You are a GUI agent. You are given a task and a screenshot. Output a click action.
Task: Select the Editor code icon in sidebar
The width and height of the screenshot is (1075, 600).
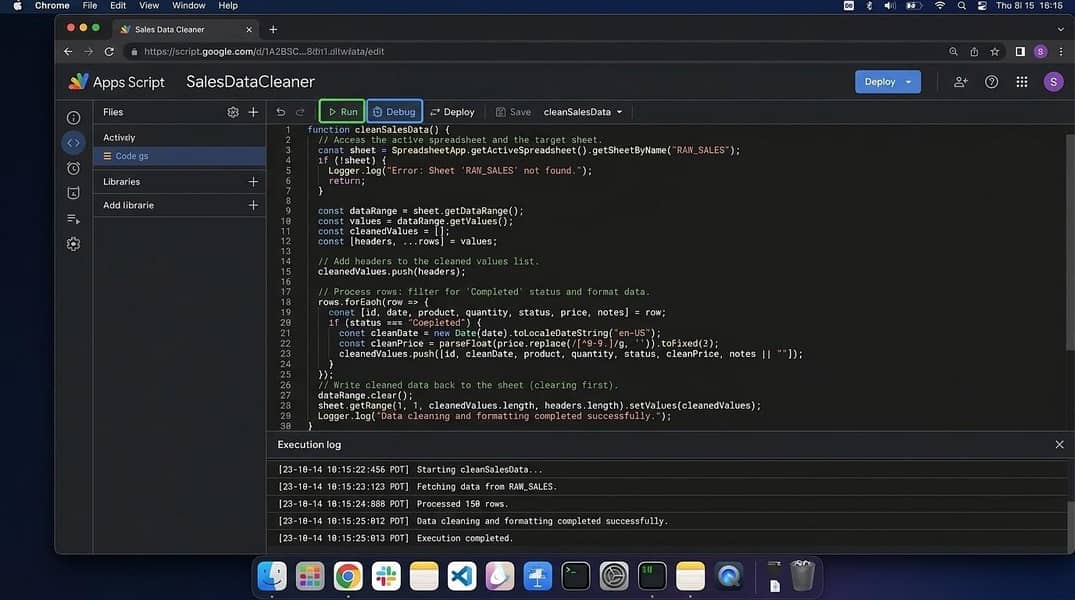pyautogui.click(x=73, y=143)
